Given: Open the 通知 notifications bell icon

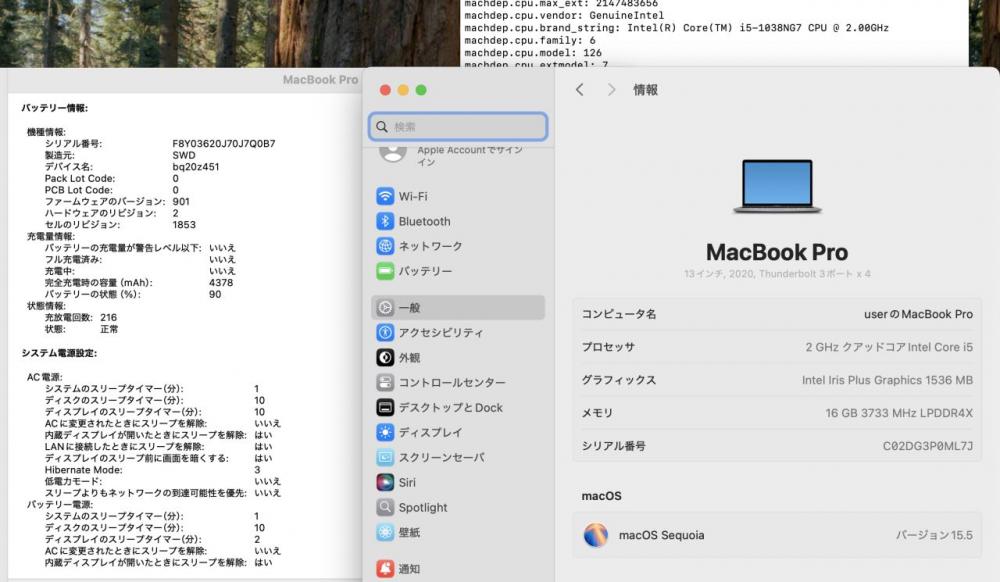Looking at the screenshot, I should pyautogui.click(x=385, y=569).
